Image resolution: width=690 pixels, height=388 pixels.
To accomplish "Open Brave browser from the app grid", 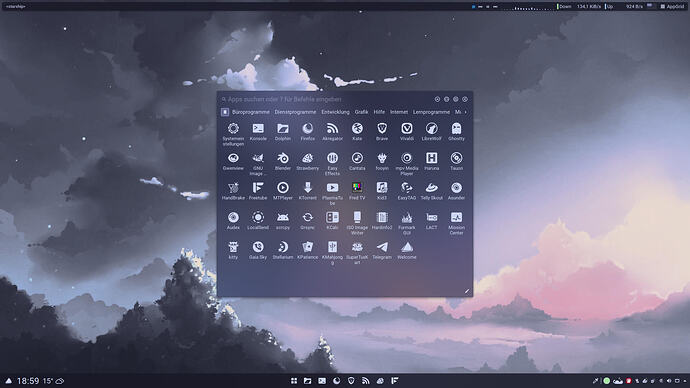I will click(382, 132).
